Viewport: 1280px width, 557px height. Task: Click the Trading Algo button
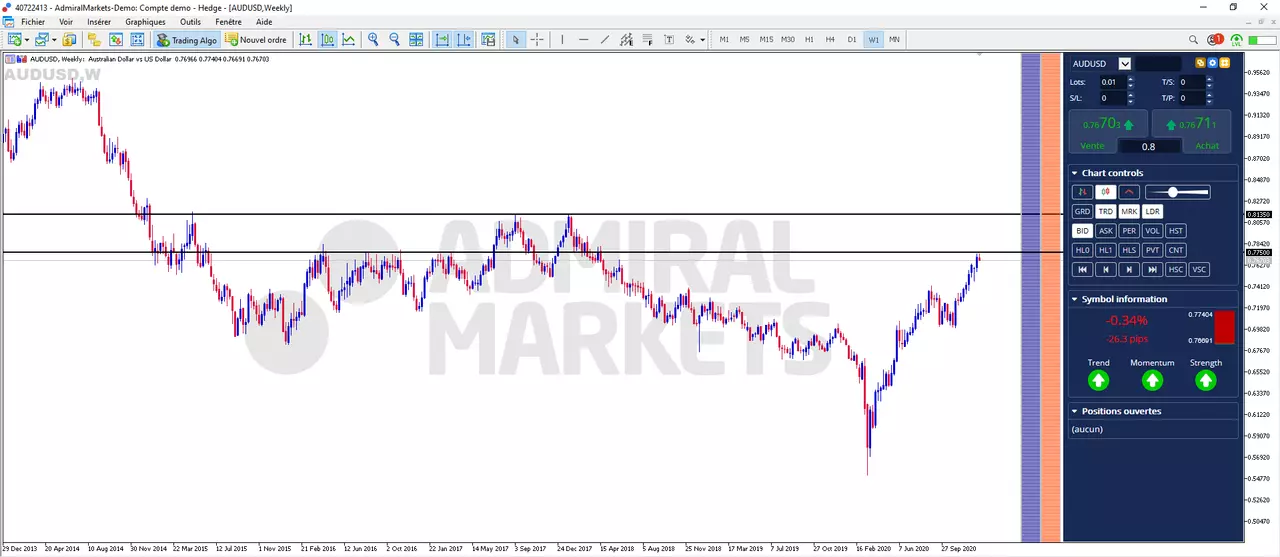pos(187,40)
